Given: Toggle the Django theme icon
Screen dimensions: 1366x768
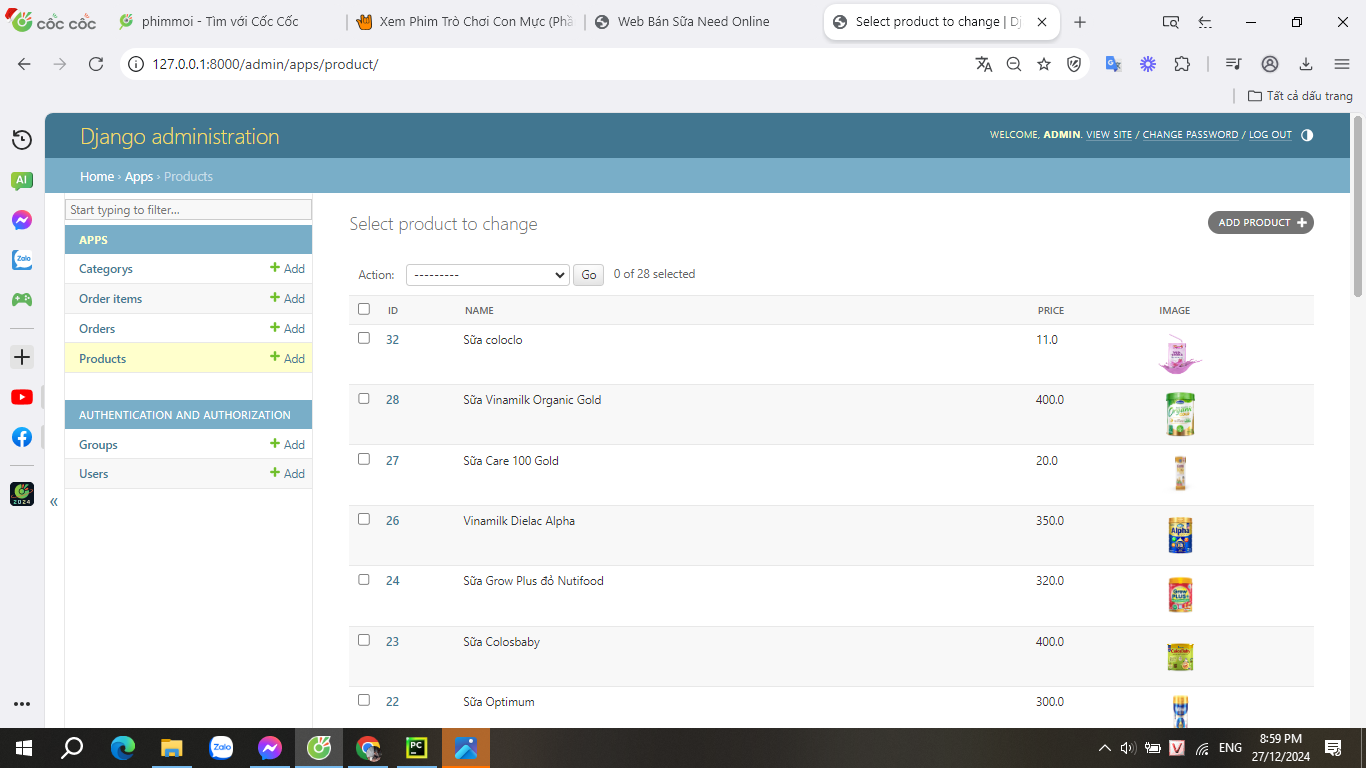Looking at the screenshot, I should click(x=1307, y=135).
